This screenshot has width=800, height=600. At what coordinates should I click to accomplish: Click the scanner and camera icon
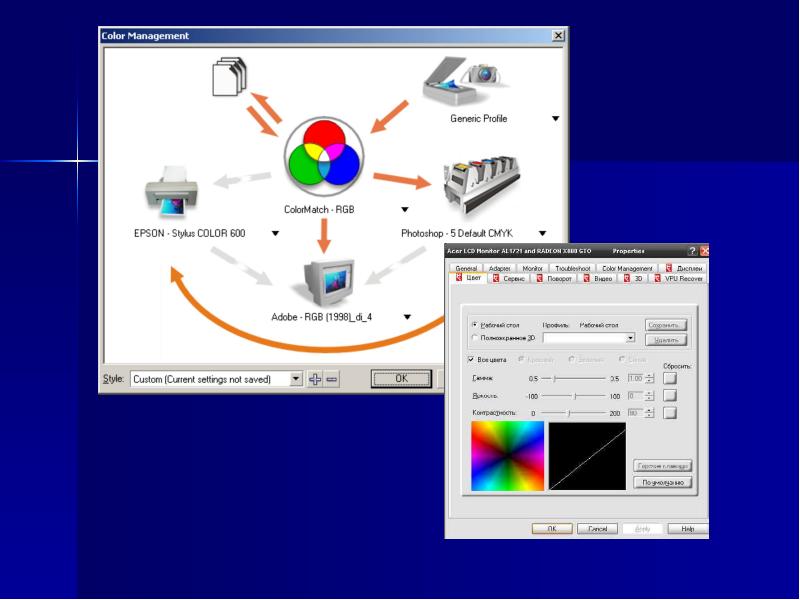464,80
